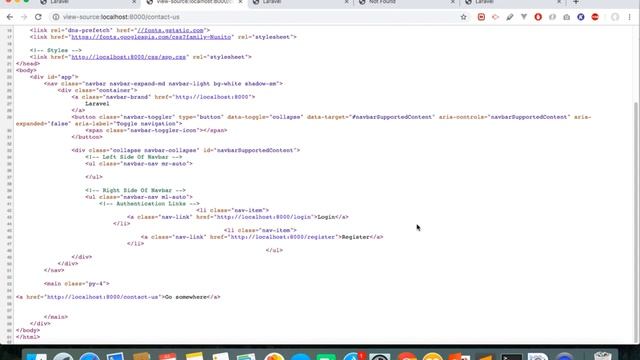Activate the eyedropper pen extension
This screenshot has height=360, width=640.
(x=510, y=17)
